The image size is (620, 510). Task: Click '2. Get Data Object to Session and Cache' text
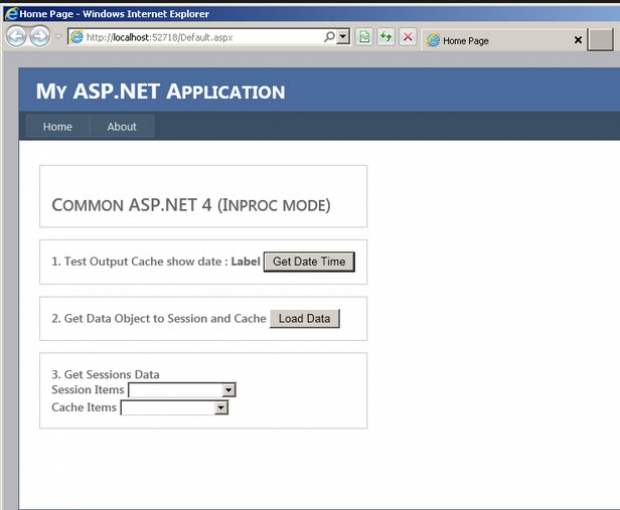click(x=159, y=318)
